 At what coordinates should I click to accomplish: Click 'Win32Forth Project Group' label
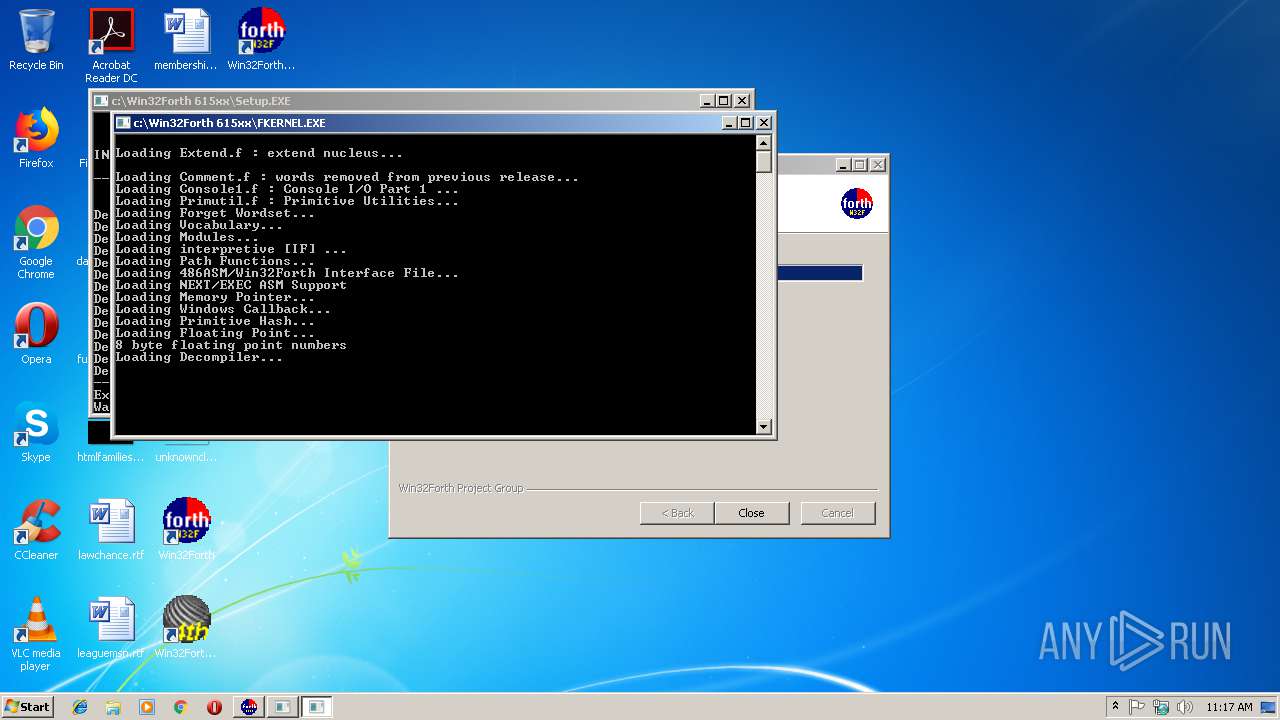461,488
